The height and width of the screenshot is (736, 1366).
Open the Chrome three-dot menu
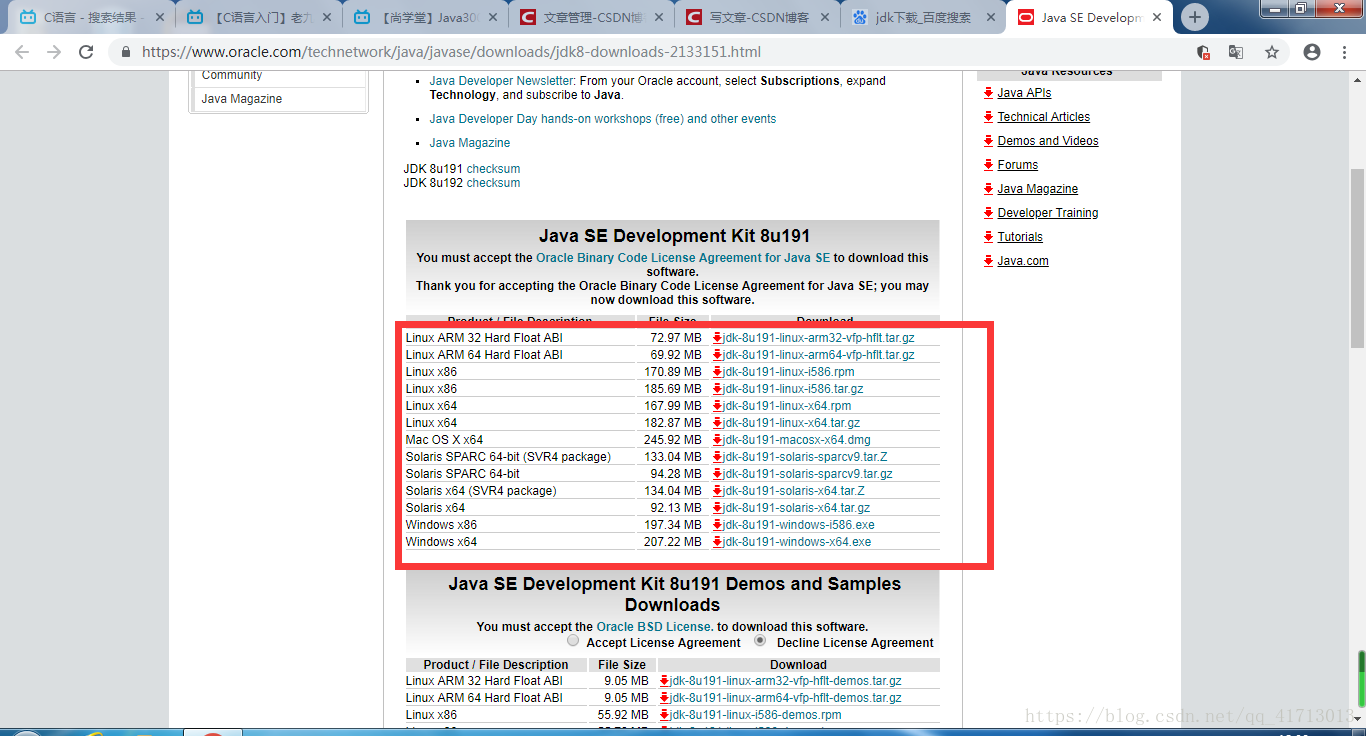tap(1345, 52)
